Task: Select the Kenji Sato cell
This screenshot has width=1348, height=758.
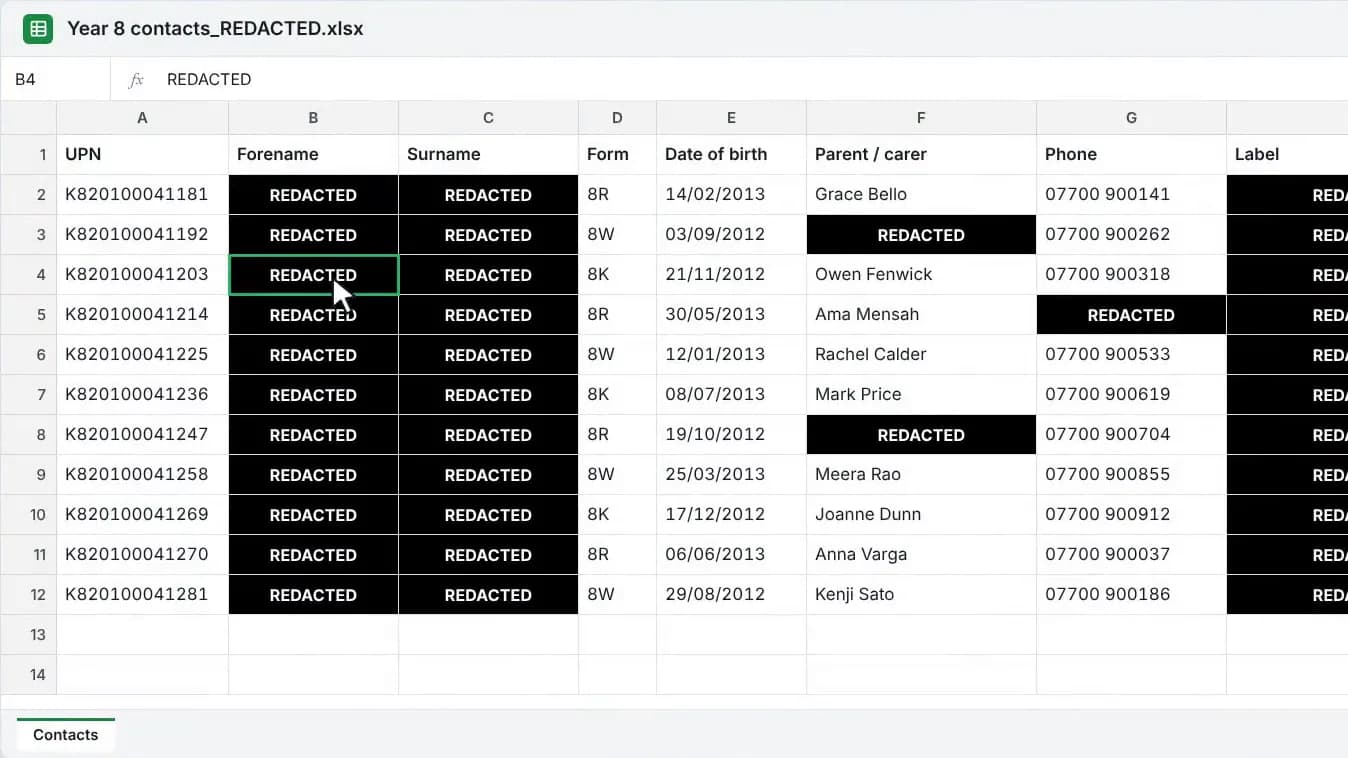Action: click(921, 595)
